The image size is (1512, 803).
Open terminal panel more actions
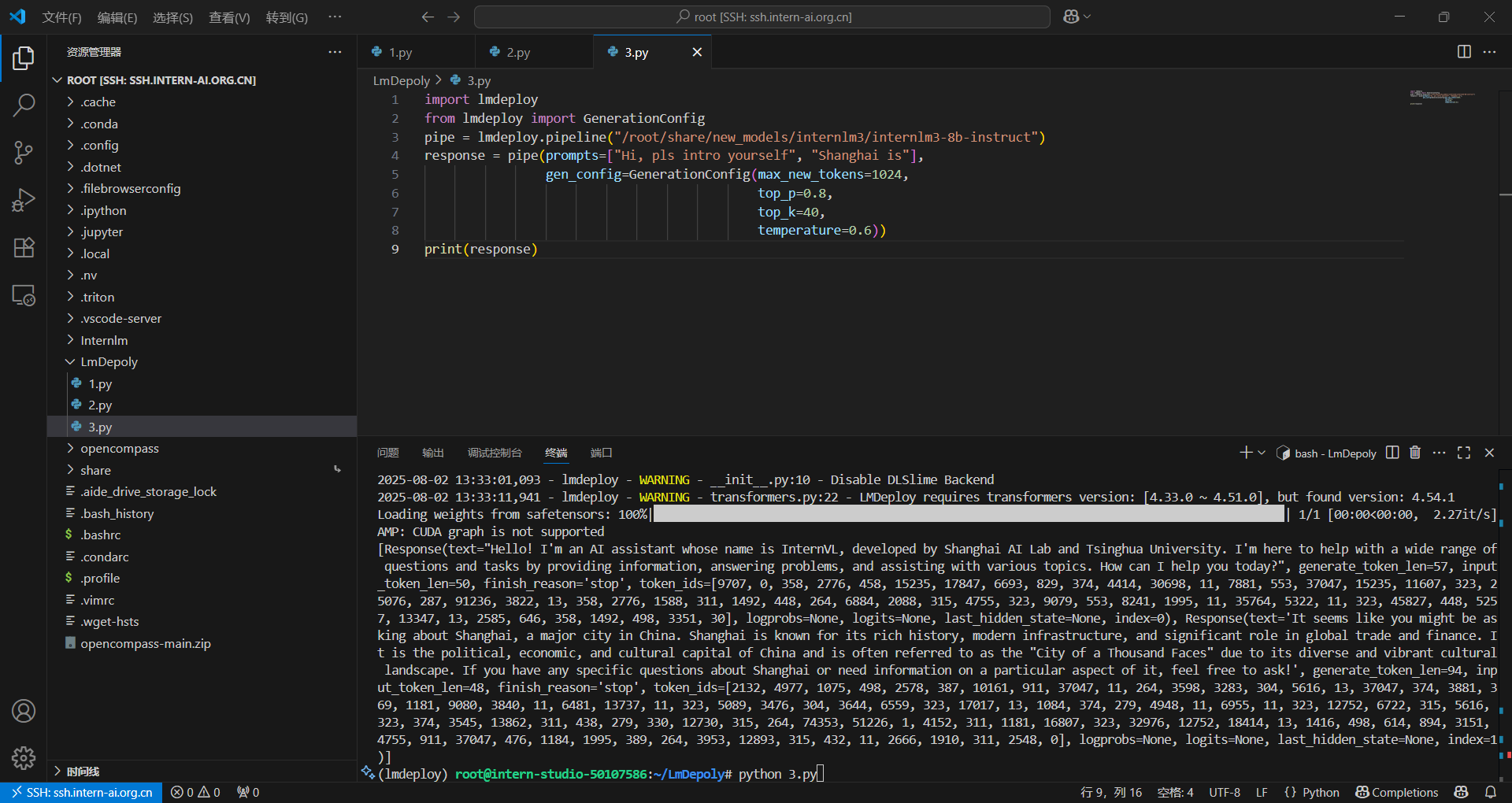pyautogui.click(x=1439, y=453)
